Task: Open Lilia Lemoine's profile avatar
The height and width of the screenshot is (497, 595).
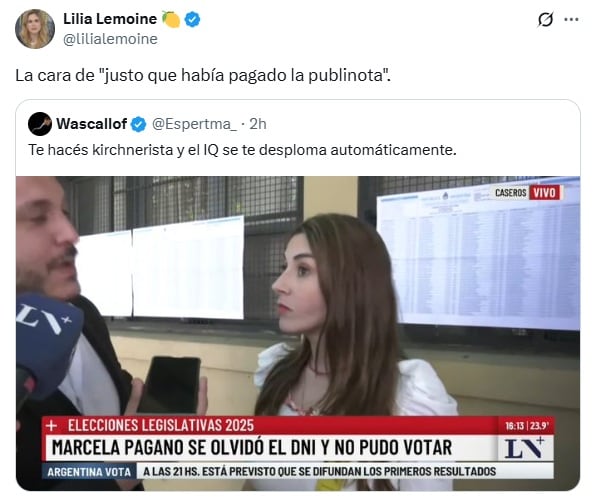Action: 35,29
